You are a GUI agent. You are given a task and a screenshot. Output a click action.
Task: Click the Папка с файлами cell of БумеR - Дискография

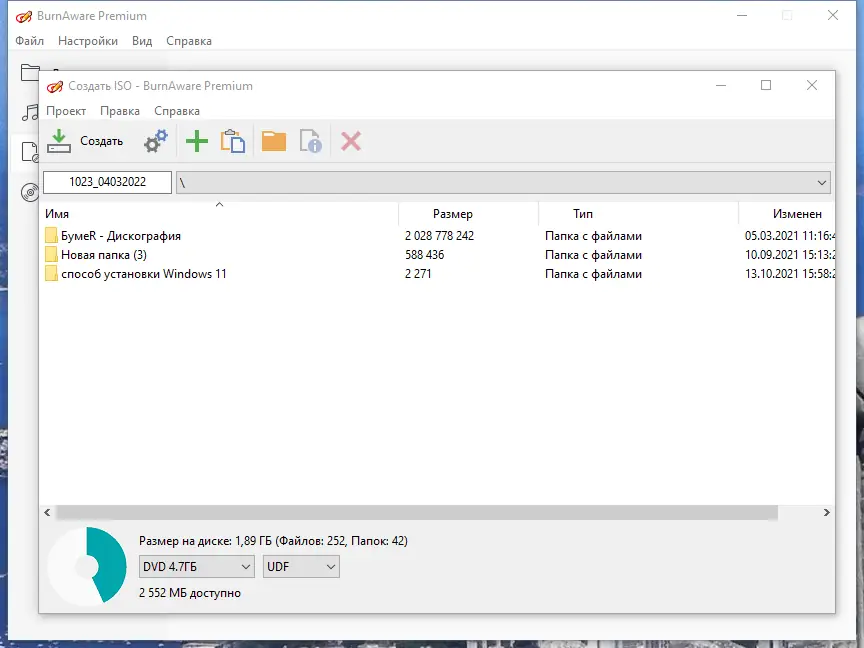click(x=593, y=236)
